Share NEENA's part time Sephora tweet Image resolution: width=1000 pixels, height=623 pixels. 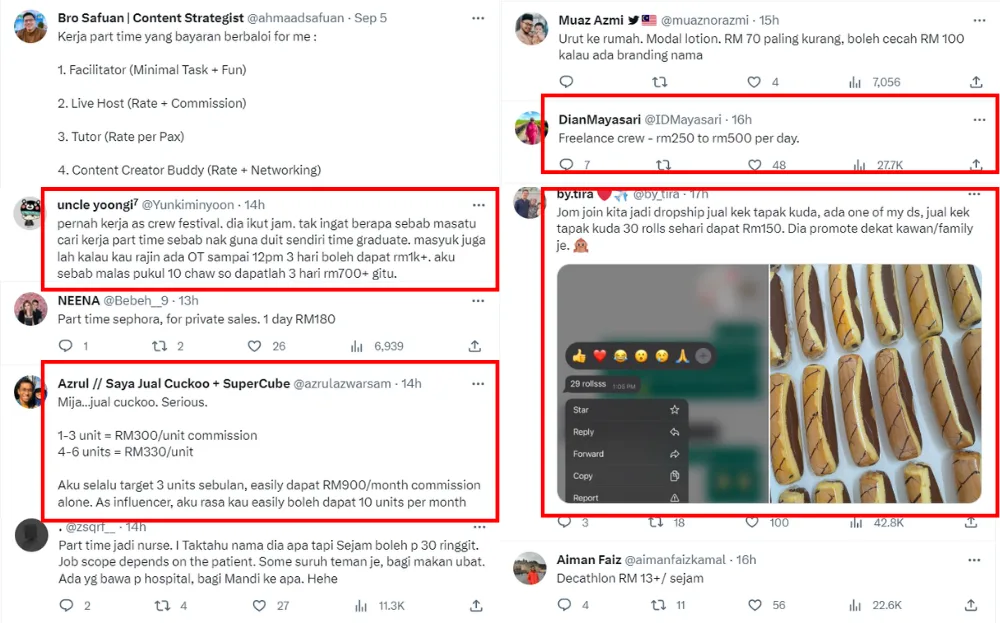475,346
